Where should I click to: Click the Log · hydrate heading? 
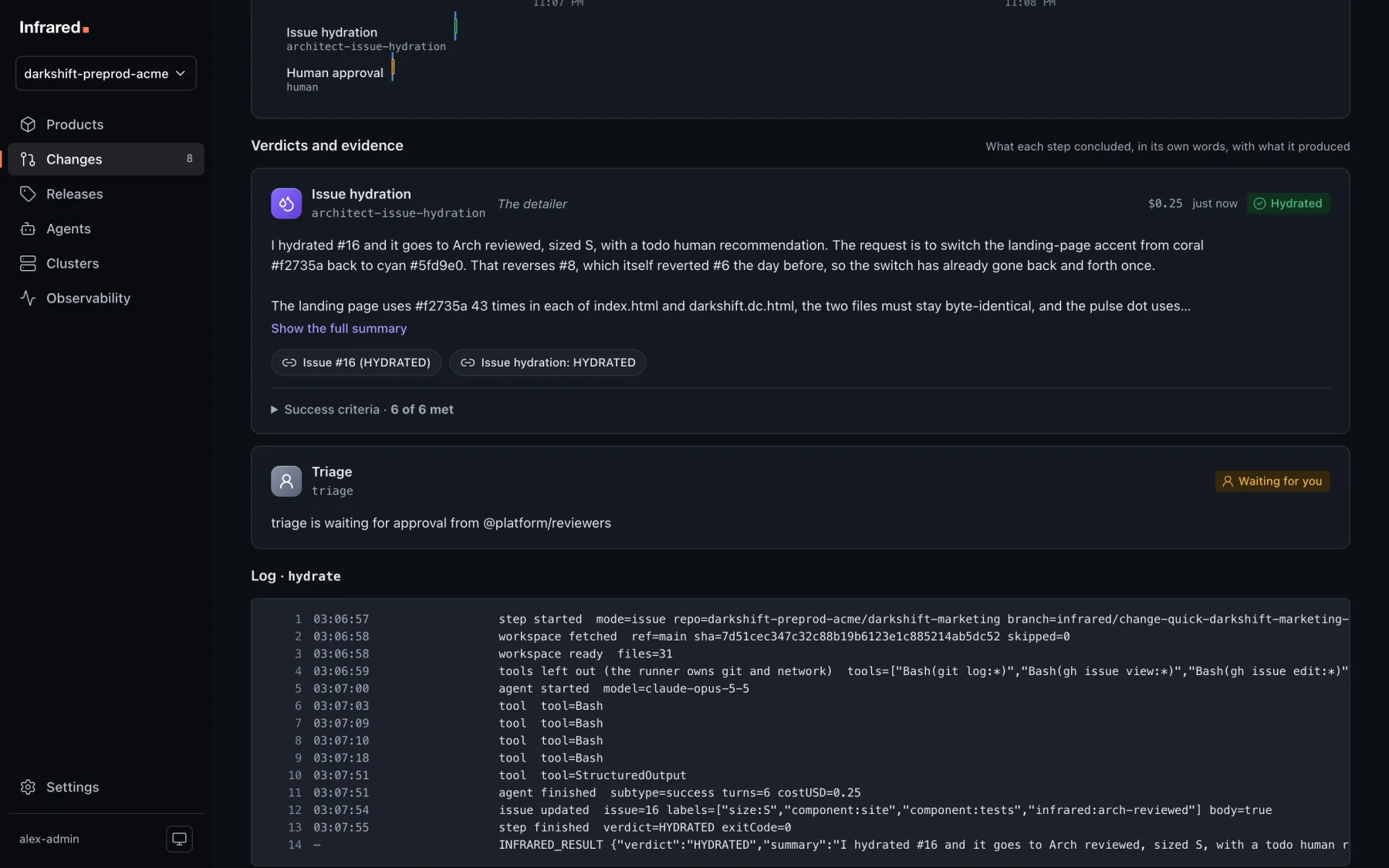click(296, 576)
